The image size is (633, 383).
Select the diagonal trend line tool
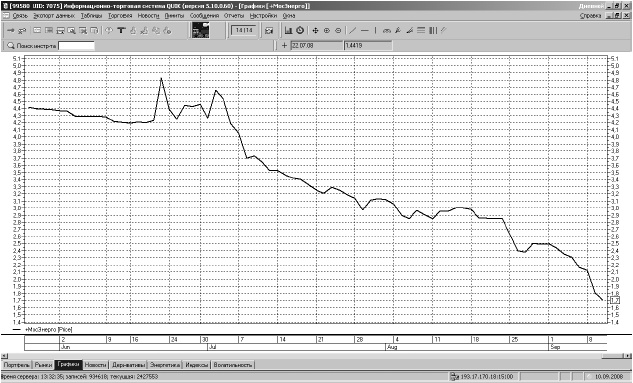click(x=352, y=30)
